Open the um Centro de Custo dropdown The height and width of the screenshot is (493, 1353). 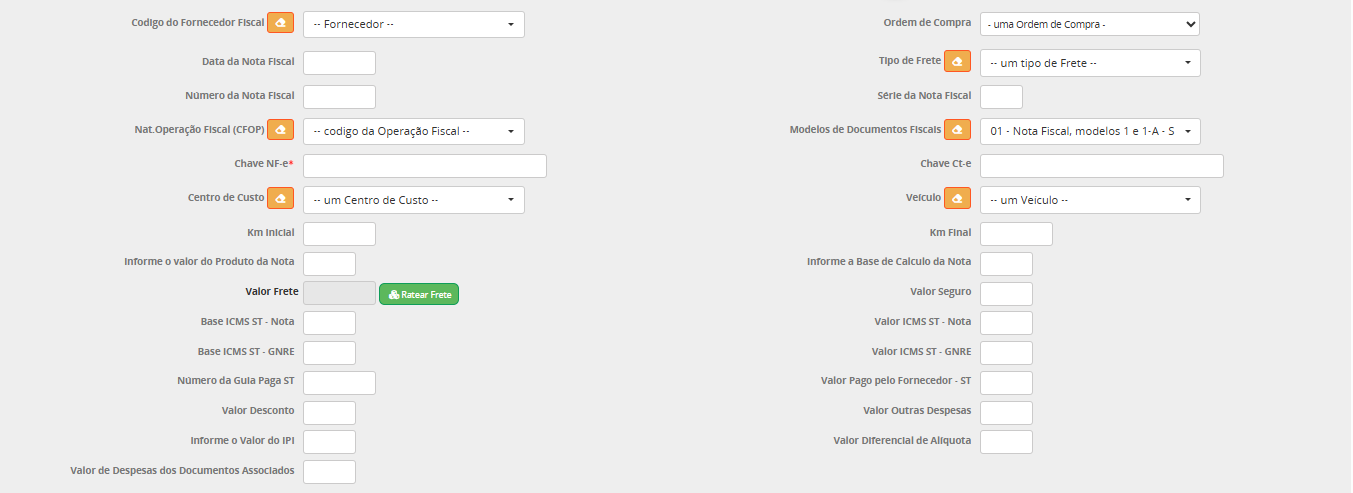[x=413, y=200]
